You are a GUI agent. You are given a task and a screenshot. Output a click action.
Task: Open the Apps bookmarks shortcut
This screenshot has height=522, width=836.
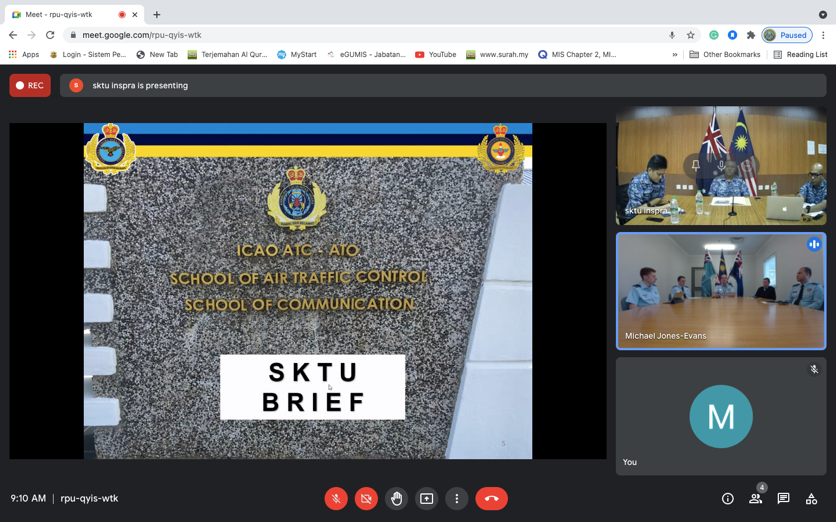pyautogui.click(x=24, y=54)
